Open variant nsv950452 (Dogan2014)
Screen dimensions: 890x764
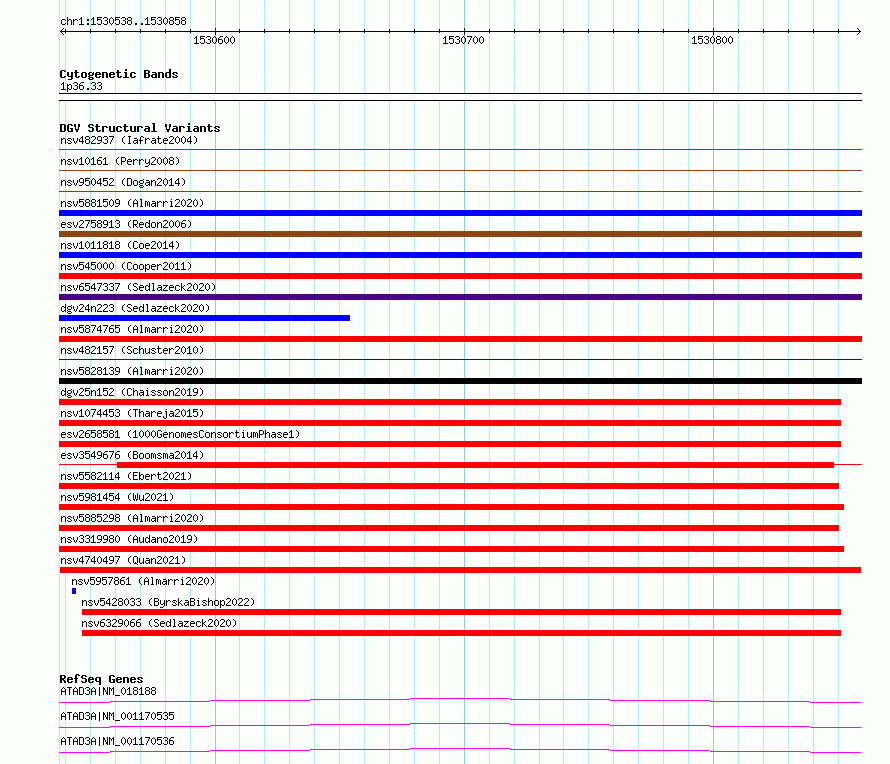click(123, 182)
